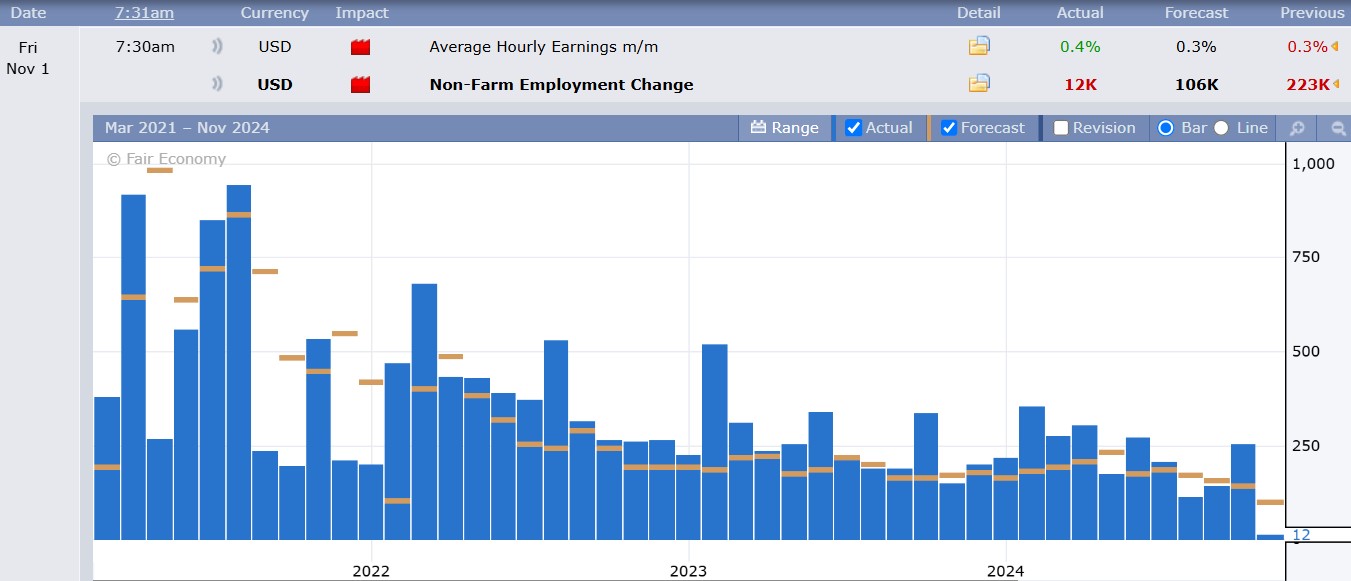Screen dimensions: 1351x581
Task: Click the Range button on the chart header
Action: click(786, 128)
